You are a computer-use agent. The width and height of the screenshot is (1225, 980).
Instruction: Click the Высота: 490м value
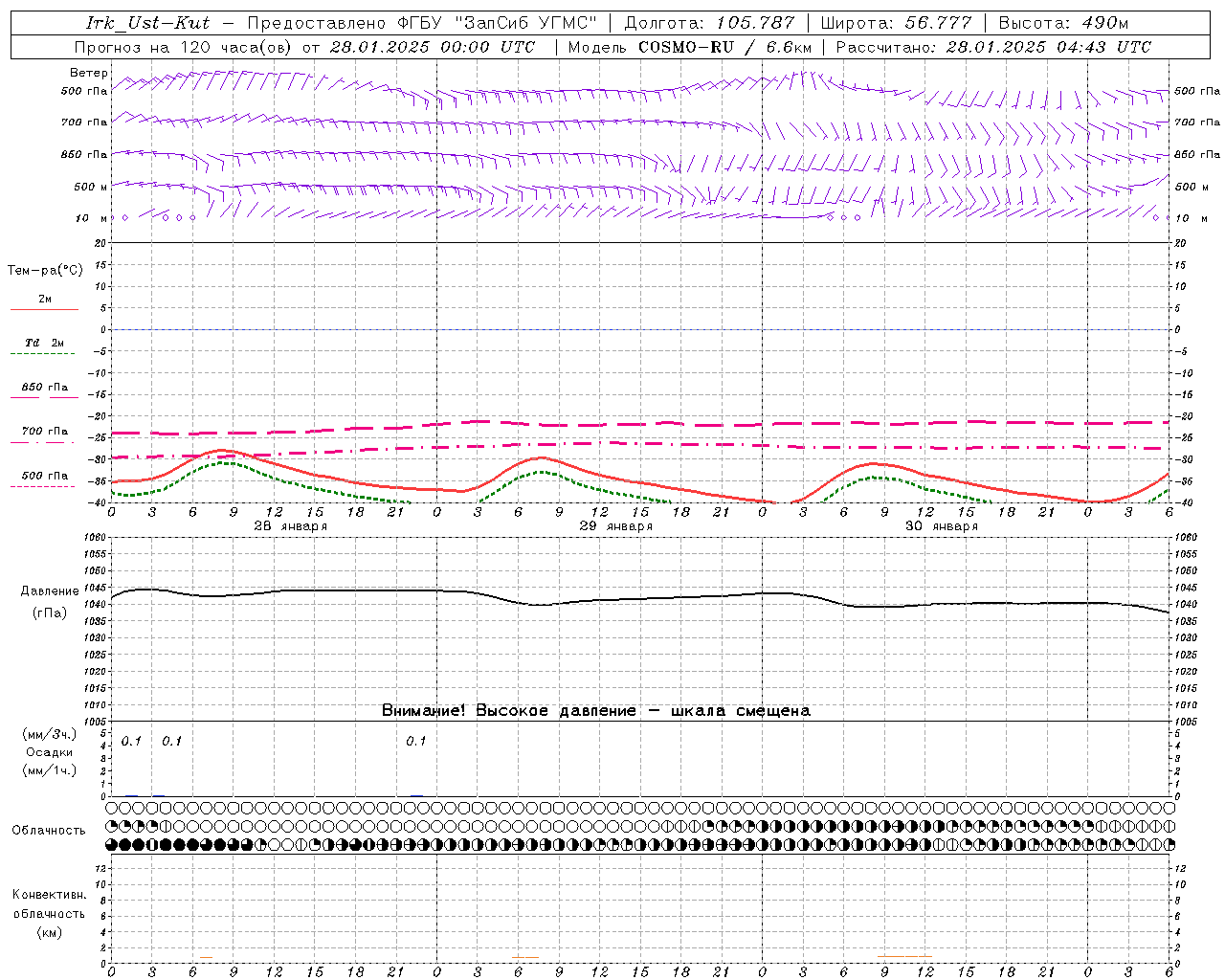point(1064,23)
